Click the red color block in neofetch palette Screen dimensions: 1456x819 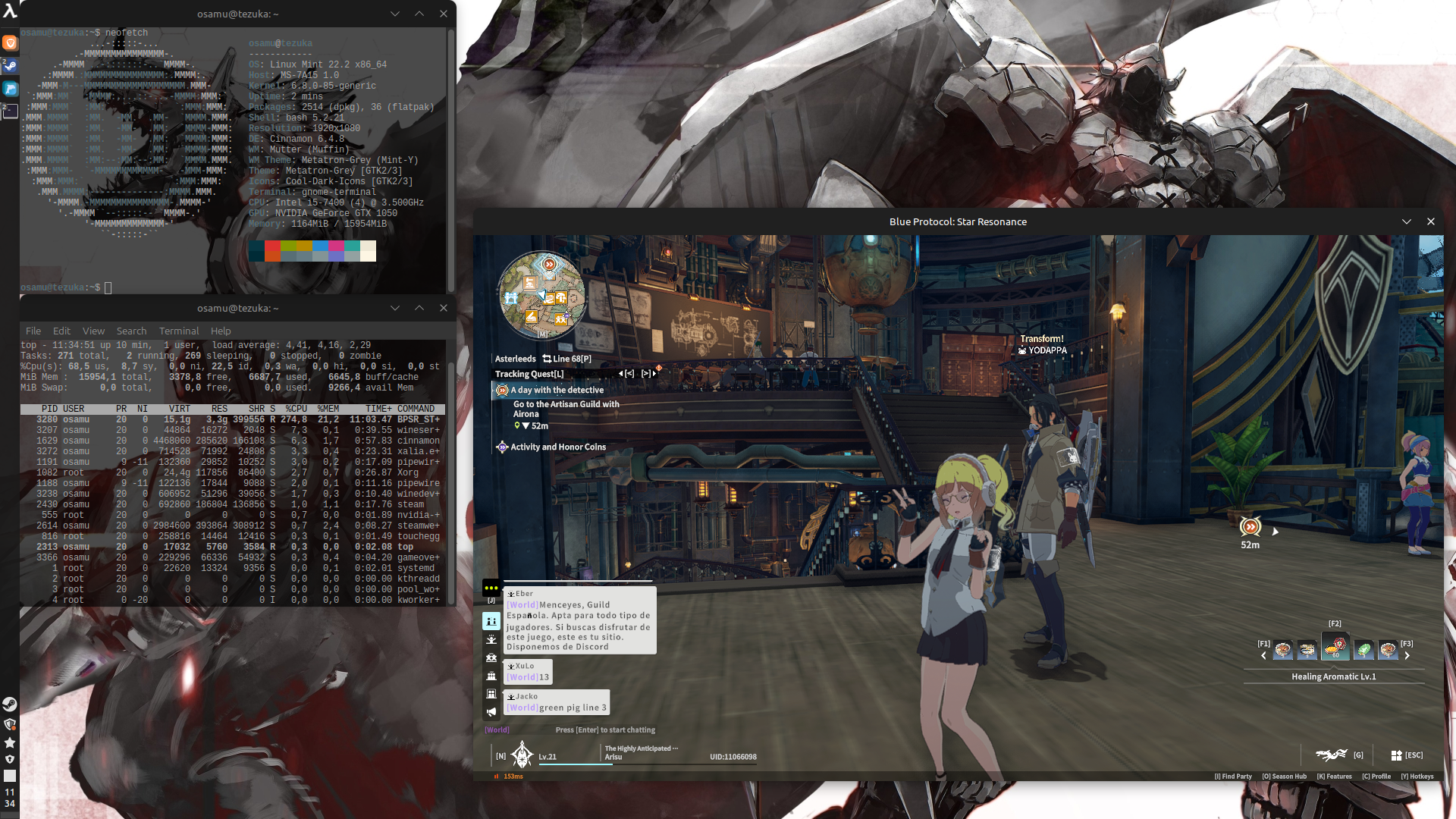tap(272, 246)
